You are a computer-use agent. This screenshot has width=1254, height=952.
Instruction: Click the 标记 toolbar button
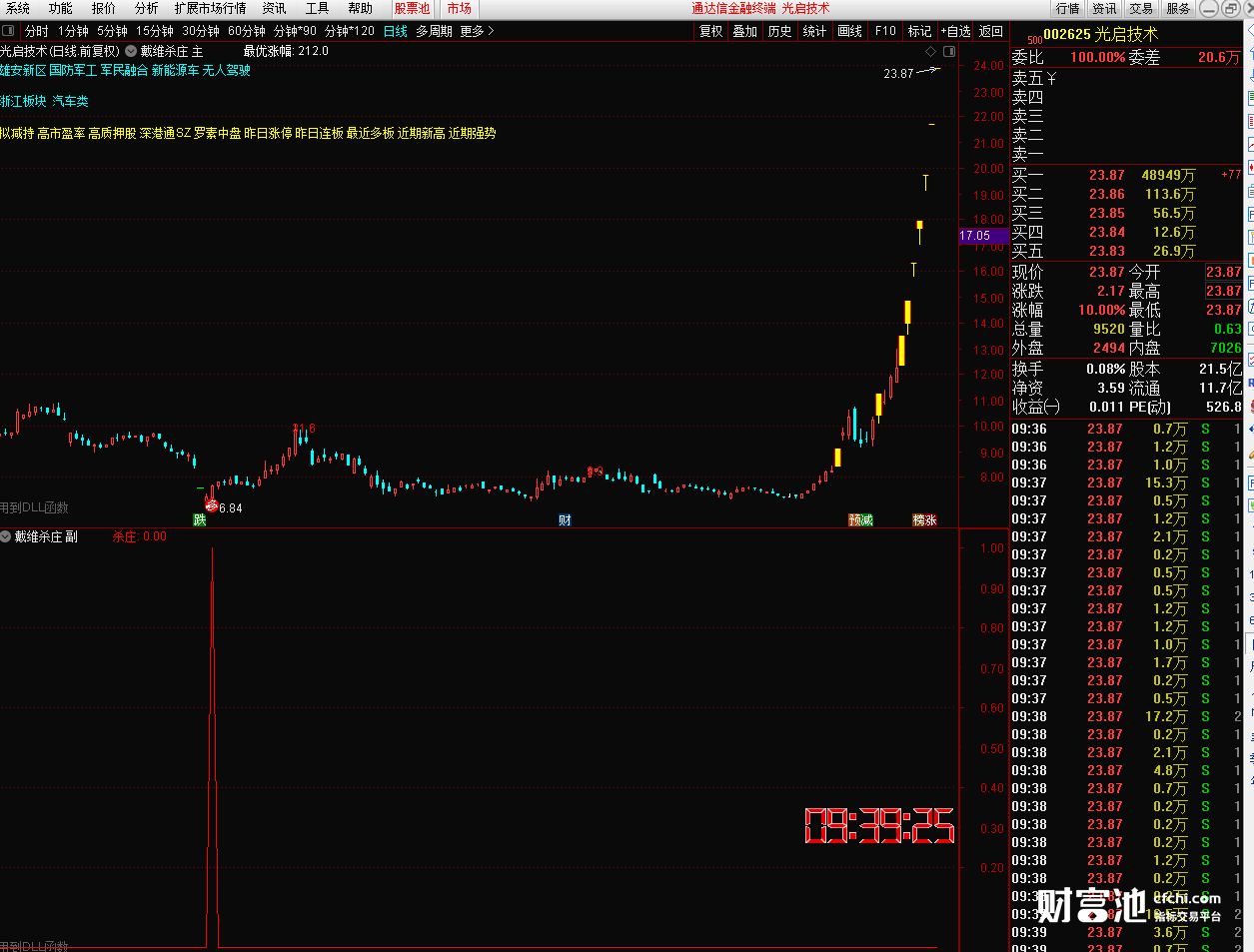[x=919, y=31]
